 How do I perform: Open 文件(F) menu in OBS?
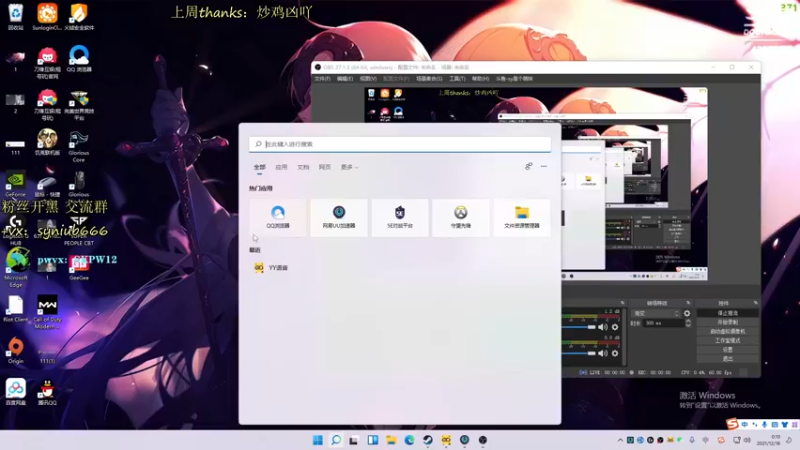pyautogui.click(x=322, y=79)
